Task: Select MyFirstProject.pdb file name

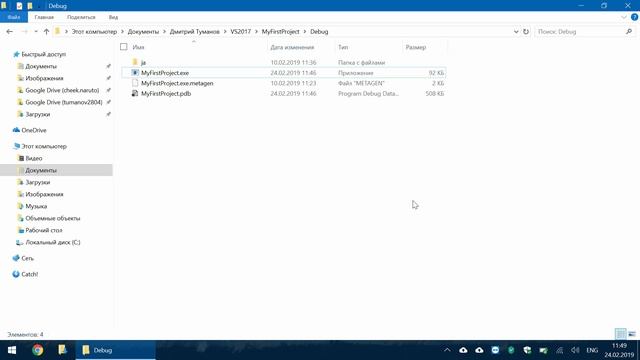Action: pyautogui.click(x=166, y=93)
